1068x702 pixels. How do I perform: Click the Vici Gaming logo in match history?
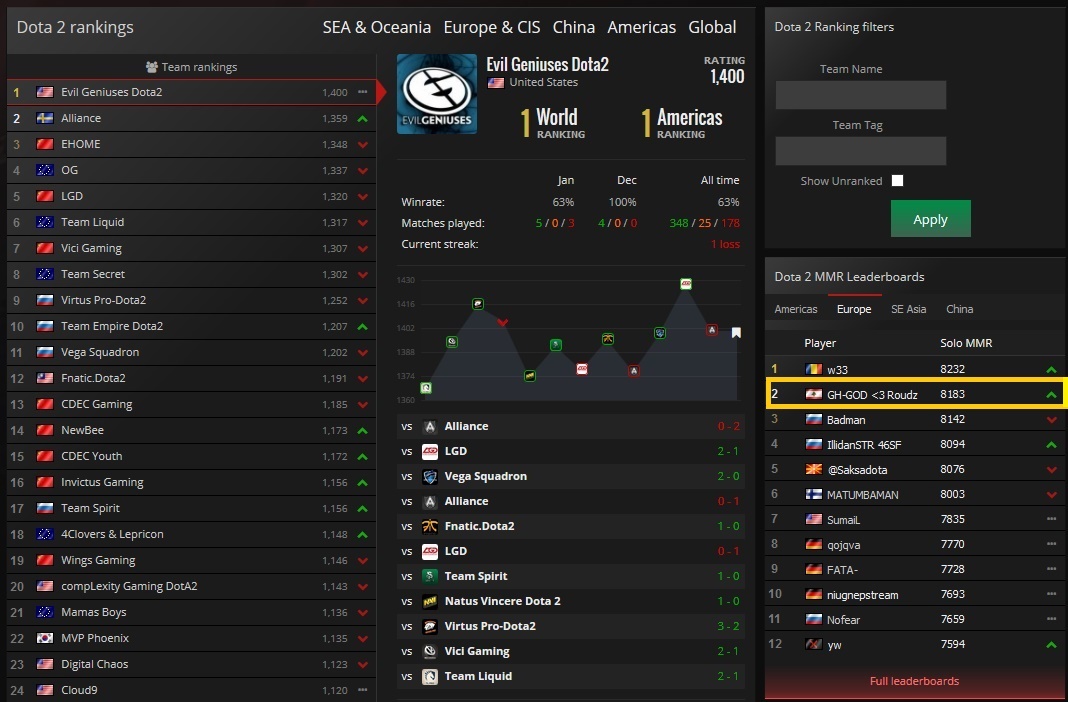(x=429, y=650)
